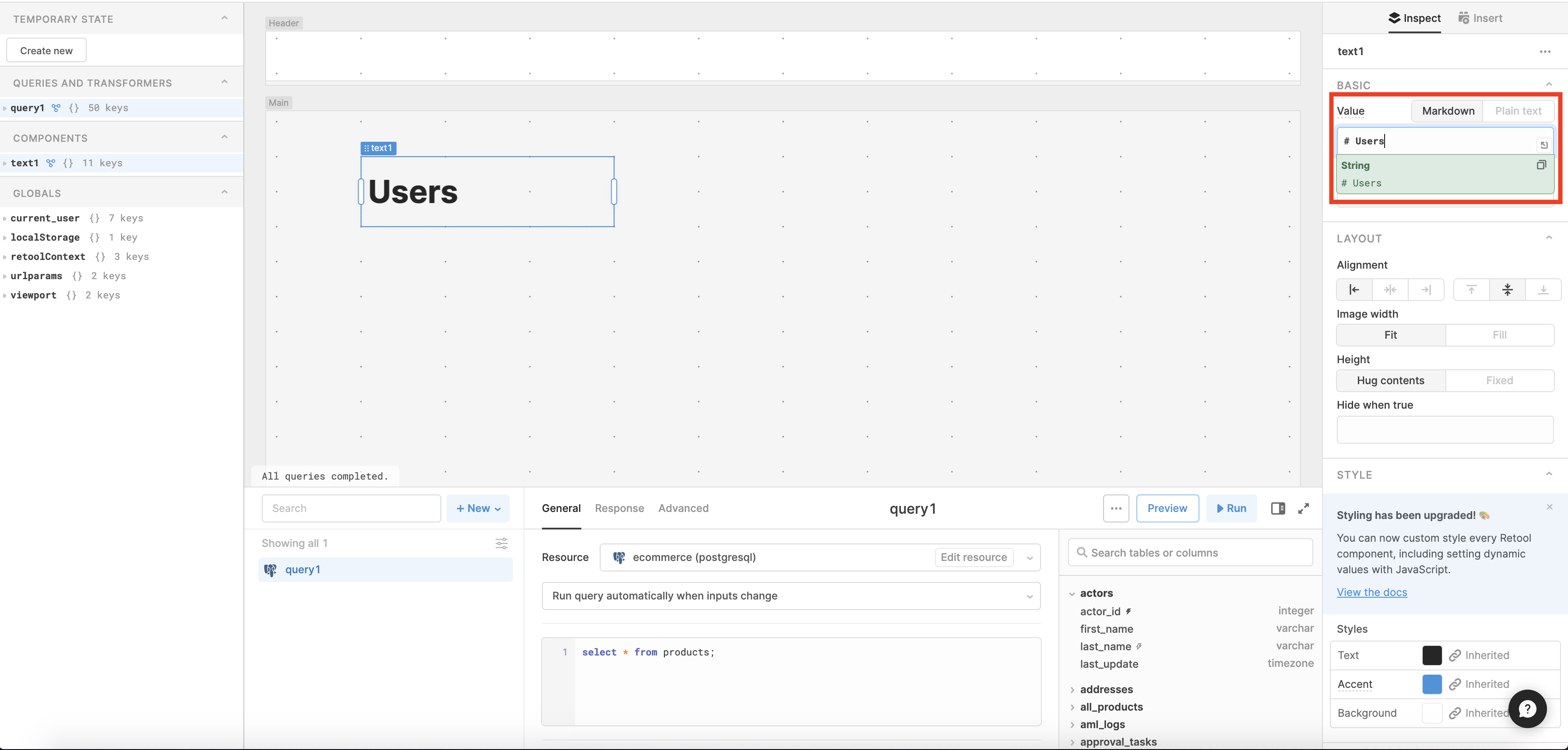
Task: Click the link icon for Background style
Action: tap(1455, 713)
